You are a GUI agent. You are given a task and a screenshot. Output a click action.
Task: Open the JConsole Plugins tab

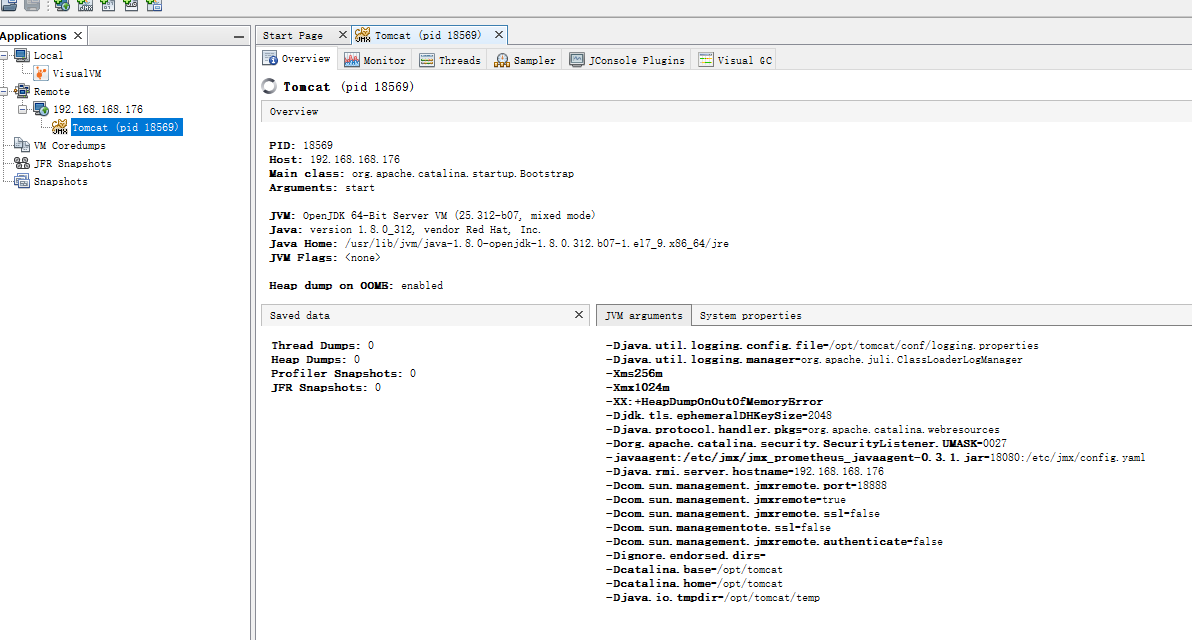[x=627, y=60]
